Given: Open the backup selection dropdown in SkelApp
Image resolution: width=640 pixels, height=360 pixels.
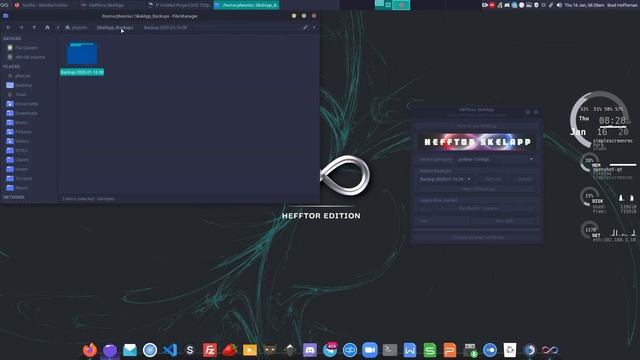Looking at the screenshot, I should pos(445,179).
